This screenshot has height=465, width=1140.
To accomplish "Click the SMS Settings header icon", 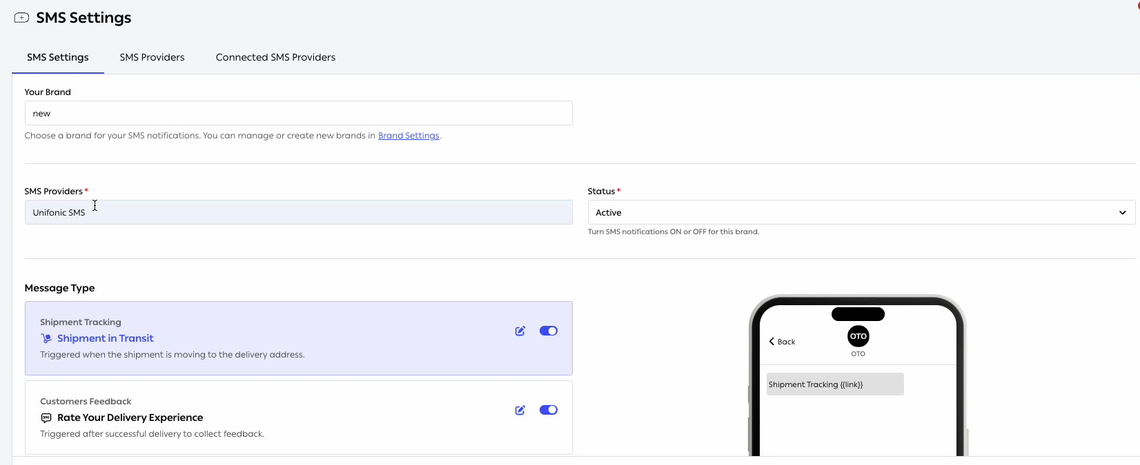I will 22,18.
